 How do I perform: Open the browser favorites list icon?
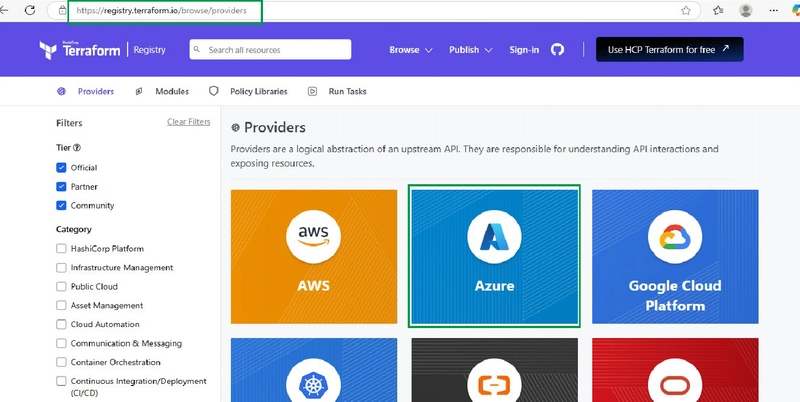tap(718, 10)
